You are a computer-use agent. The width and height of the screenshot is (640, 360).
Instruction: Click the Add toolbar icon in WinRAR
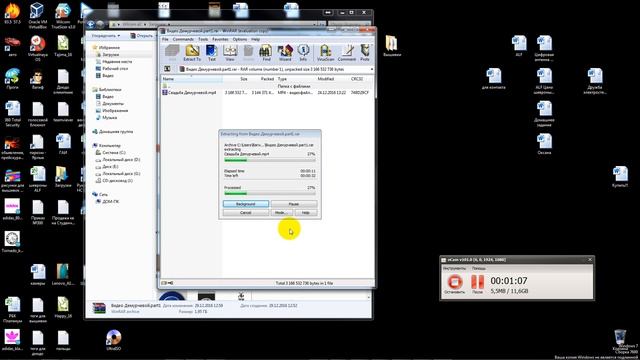172,53
